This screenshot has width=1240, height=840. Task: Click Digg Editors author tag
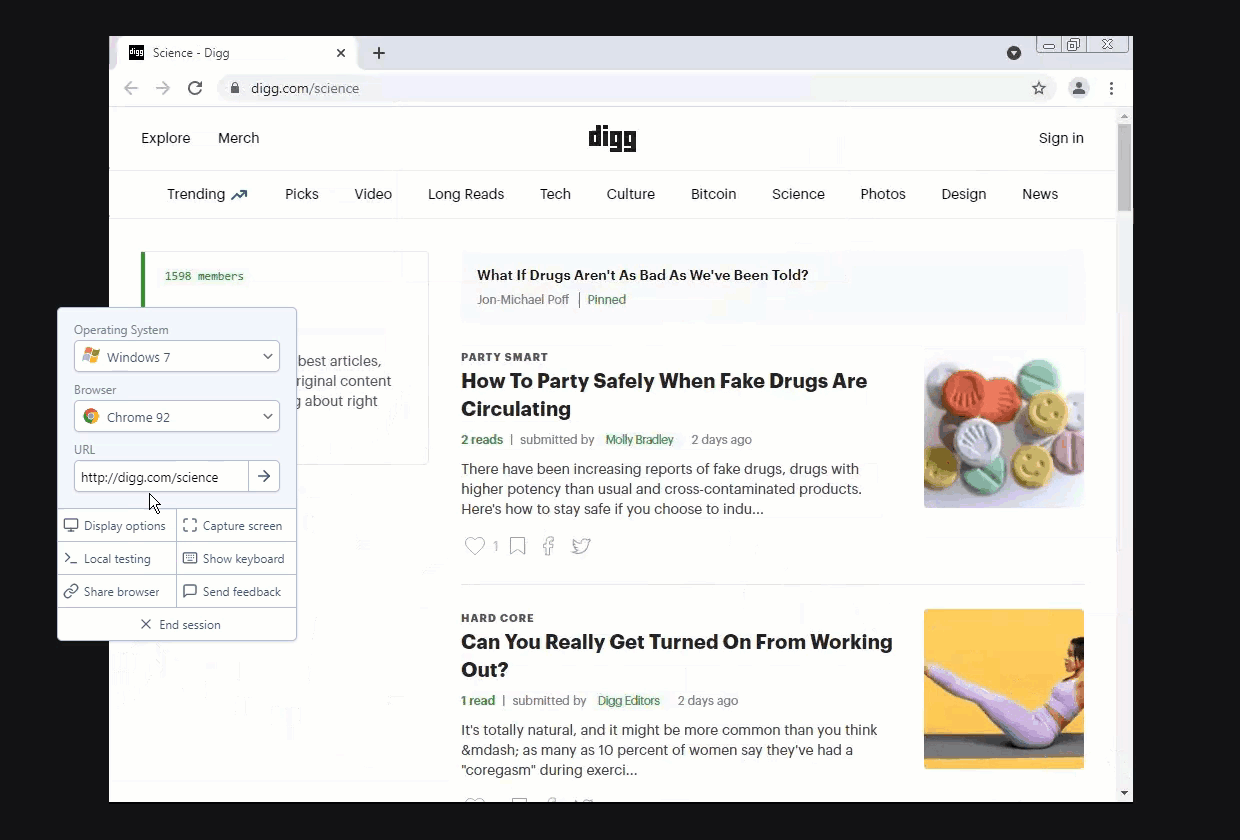point(628,701)
